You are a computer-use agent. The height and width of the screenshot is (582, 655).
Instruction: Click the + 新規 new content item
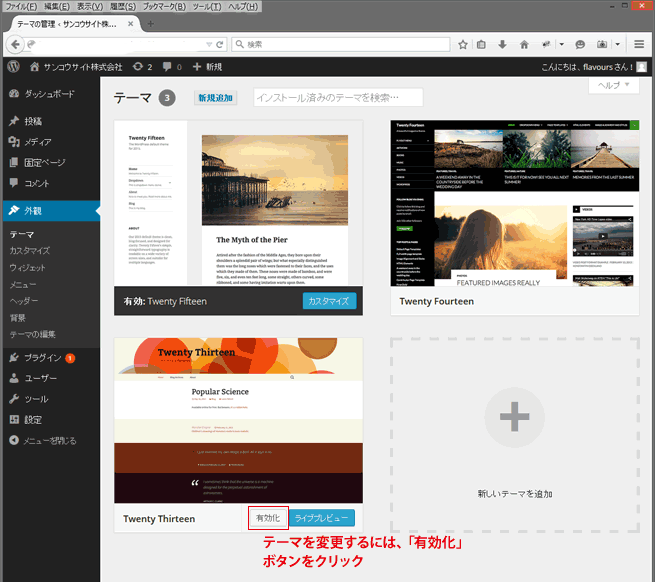(x=207, y=67)
